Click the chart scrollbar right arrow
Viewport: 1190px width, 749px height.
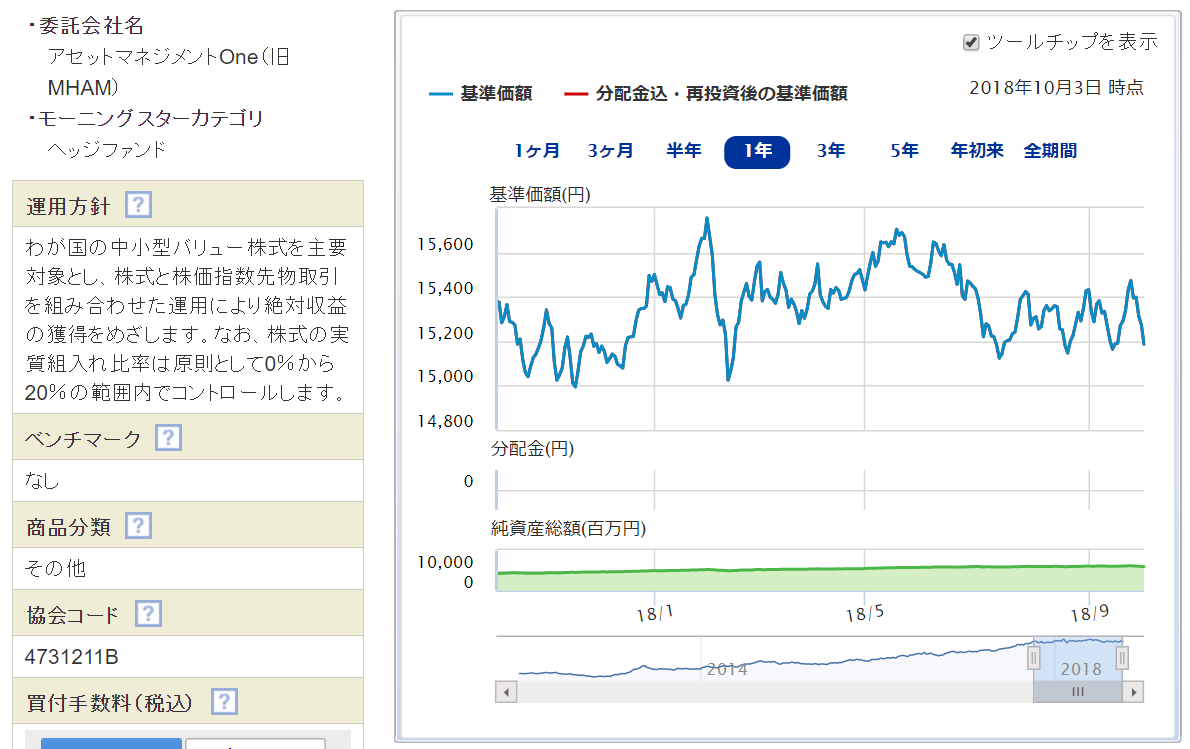tap(1133, 692)
